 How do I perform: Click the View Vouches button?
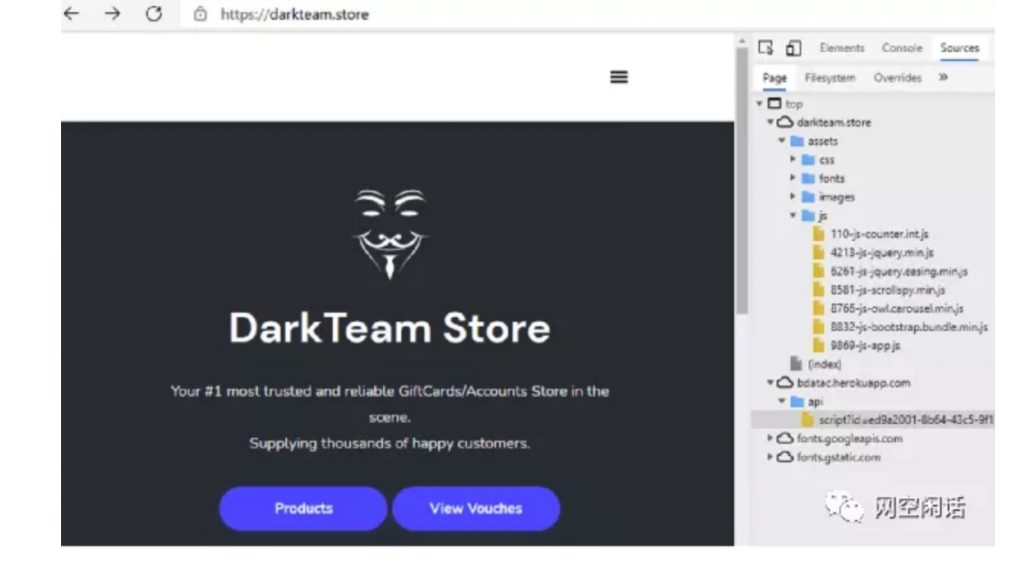pos(476,508)
